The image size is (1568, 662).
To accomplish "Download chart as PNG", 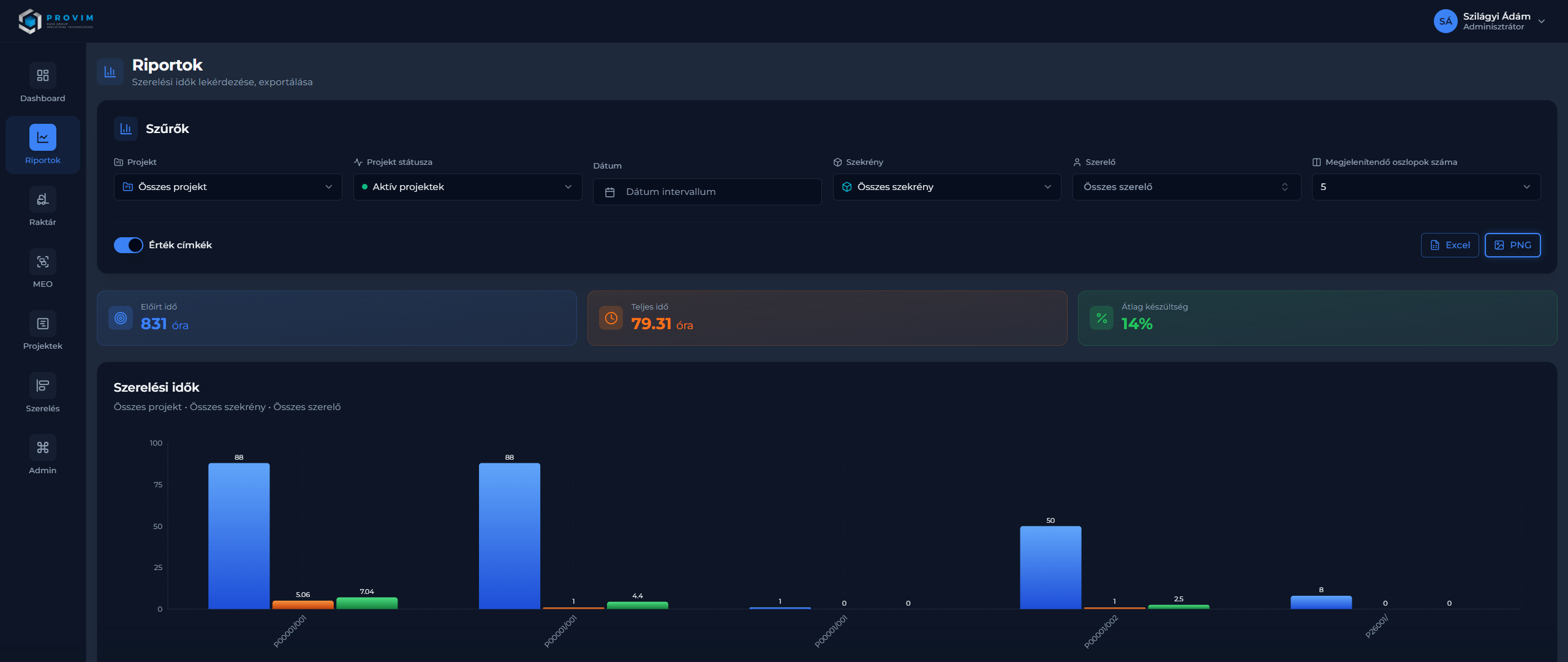I will tap(1512, 245).
